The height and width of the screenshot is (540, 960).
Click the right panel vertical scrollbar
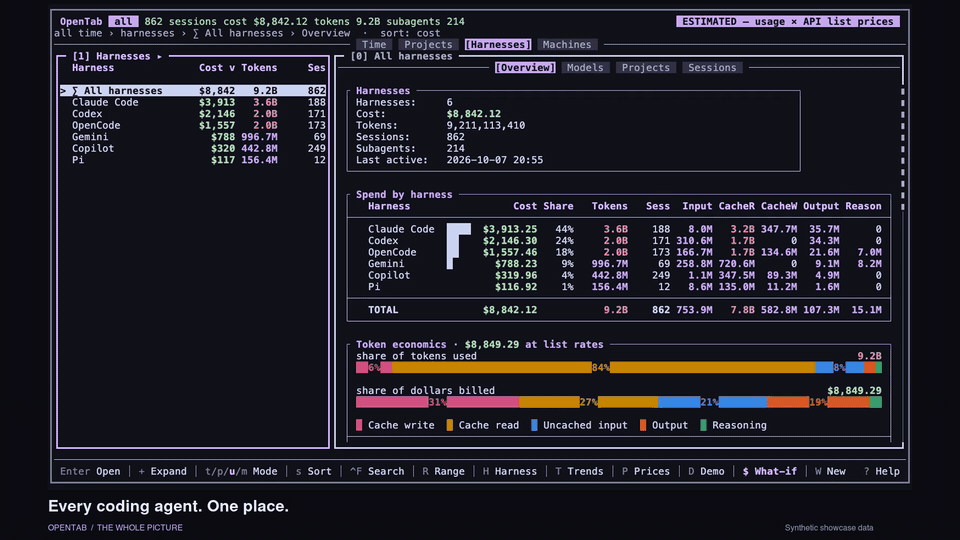(902, 149)
